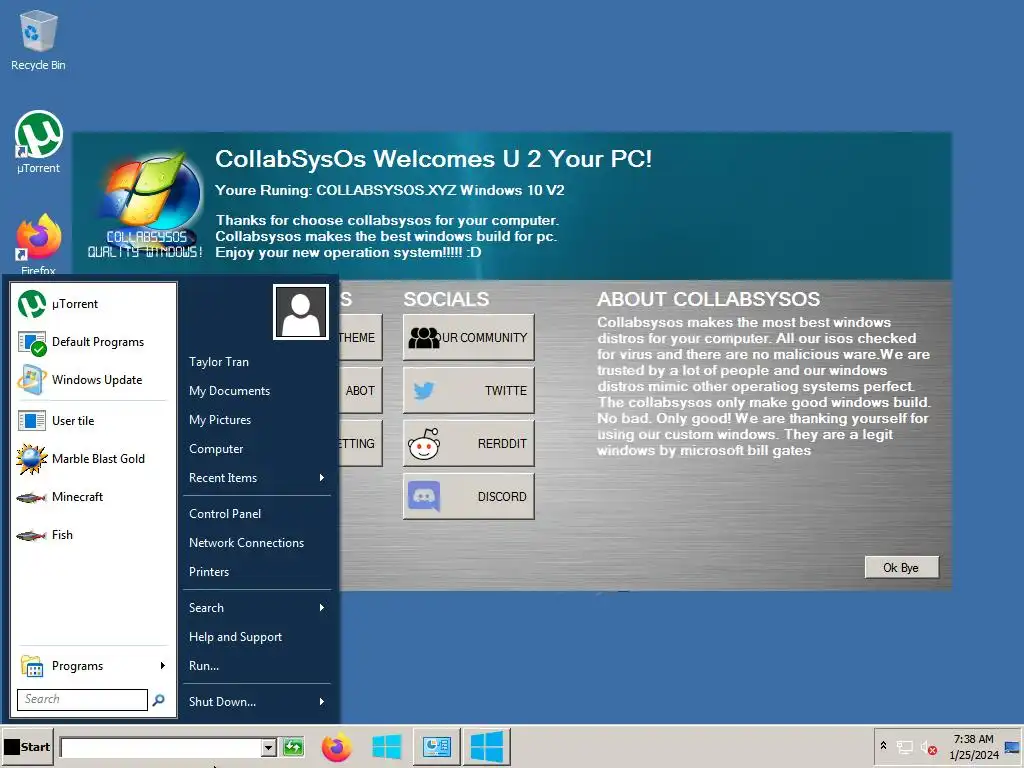Open the RERDDIT social button
Screen dimensions: 1024x768
[x=468, y=443]
